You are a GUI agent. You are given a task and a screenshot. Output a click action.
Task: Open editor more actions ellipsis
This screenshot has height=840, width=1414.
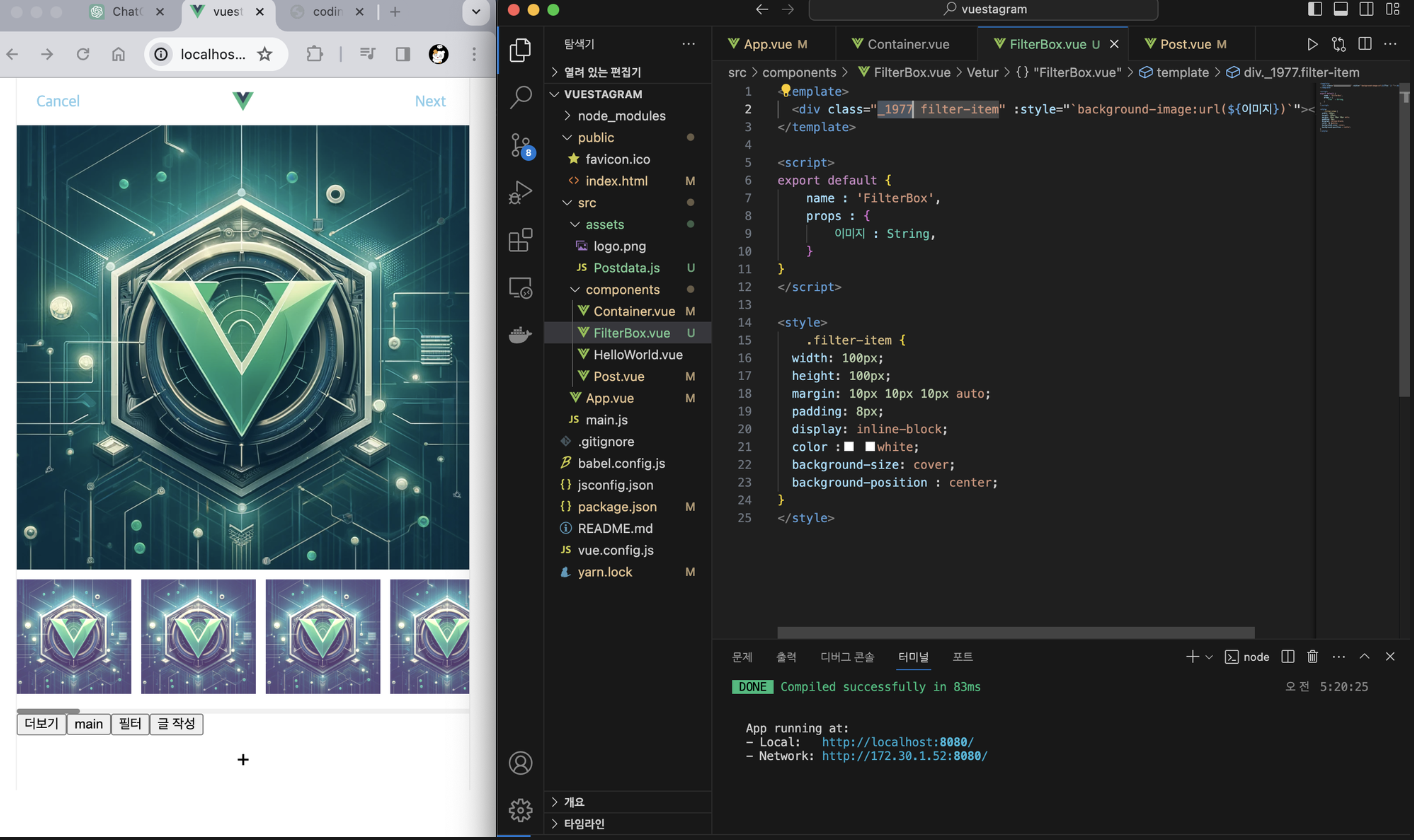pos(1388,44)
